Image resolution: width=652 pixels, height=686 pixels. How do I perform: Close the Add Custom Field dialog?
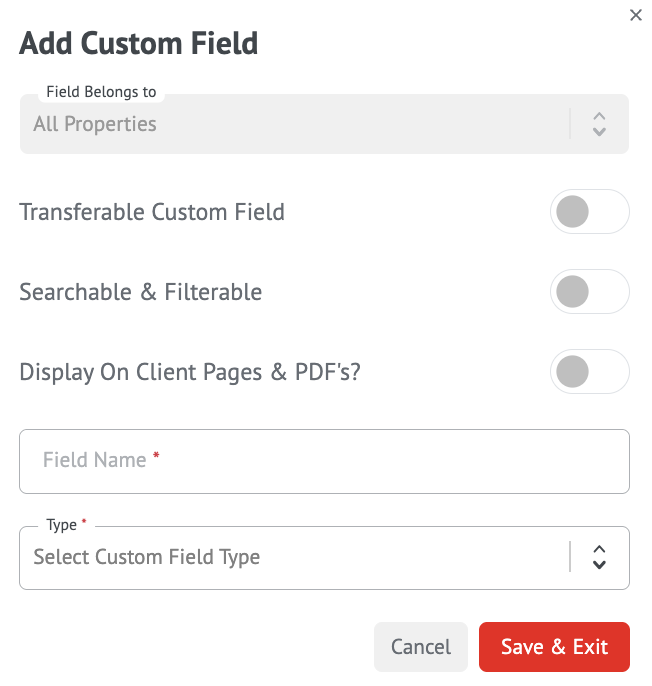tap(635, 15)
